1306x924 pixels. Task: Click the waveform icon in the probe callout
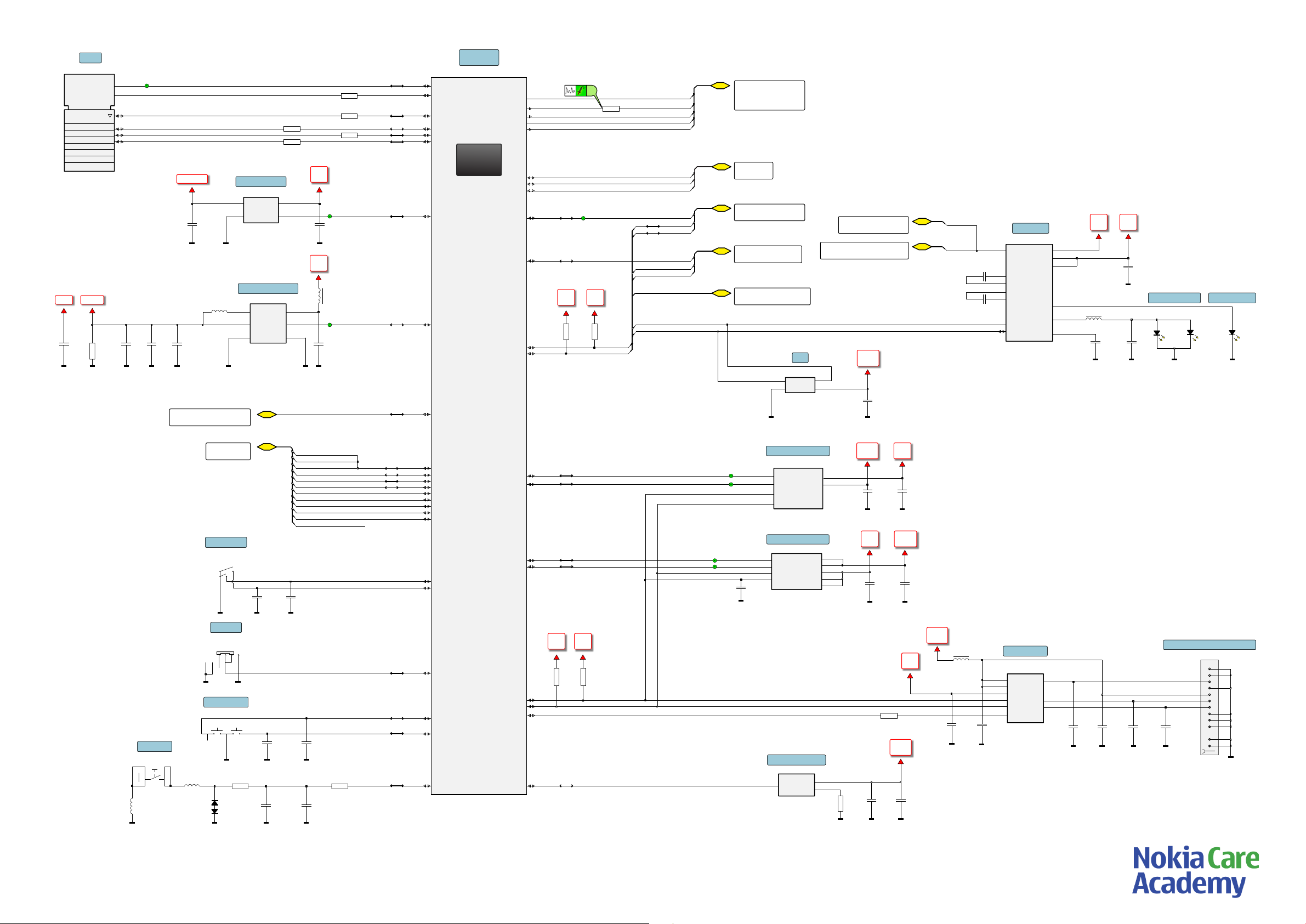570,90
